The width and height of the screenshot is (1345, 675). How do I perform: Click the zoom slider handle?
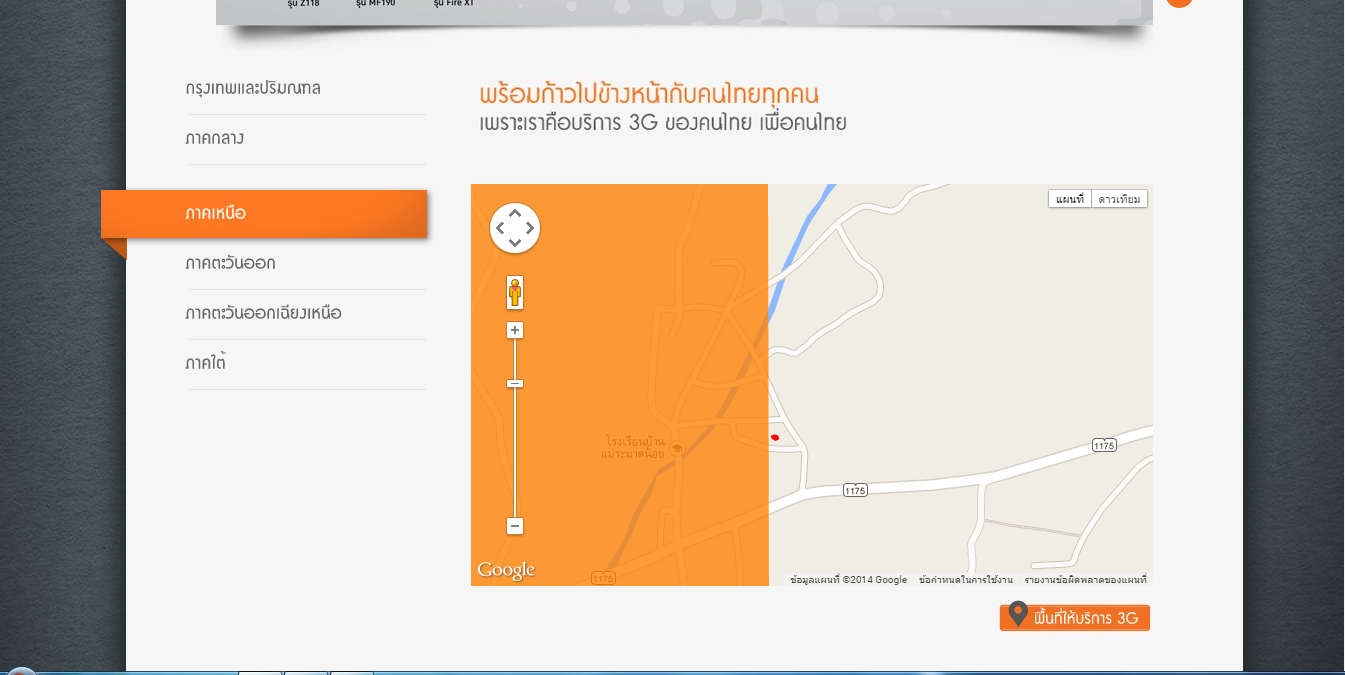(515, 383)
